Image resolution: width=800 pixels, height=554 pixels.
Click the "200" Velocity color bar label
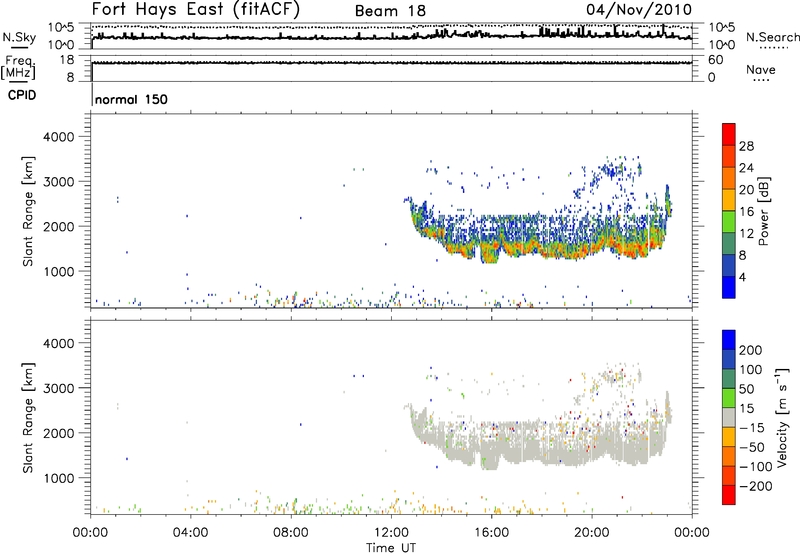pyautogui.click(x=751, y=350)
